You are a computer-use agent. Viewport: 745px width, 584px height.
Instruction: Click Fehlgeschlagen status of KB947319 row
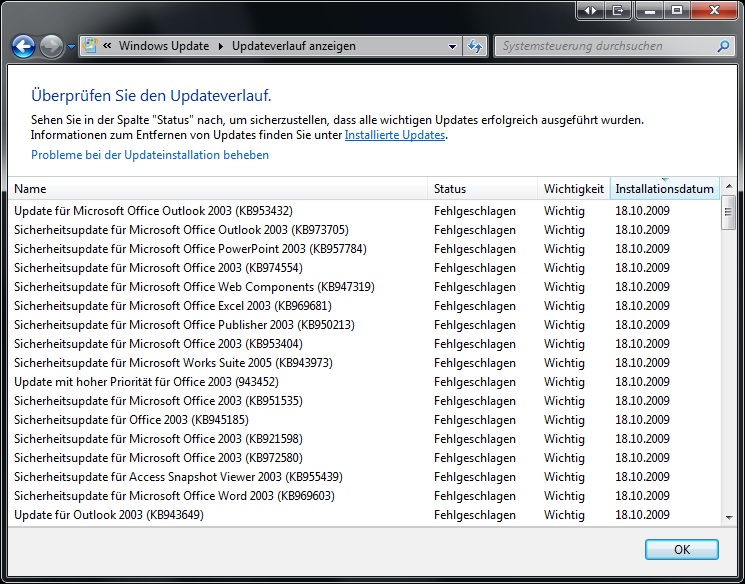[475, 287]
